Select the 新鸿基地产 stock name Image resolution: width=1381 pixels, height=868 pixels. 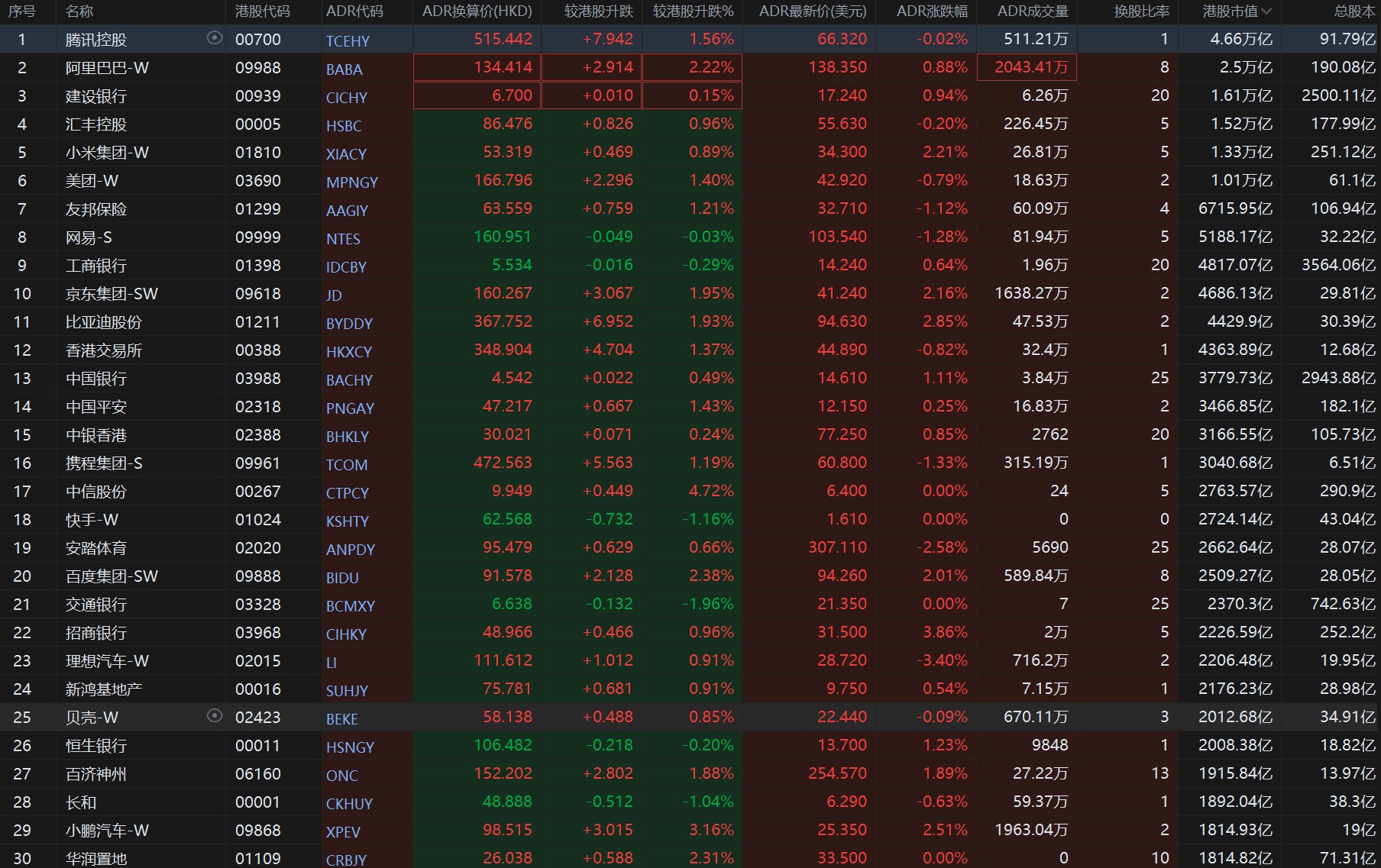coord(104,689)
